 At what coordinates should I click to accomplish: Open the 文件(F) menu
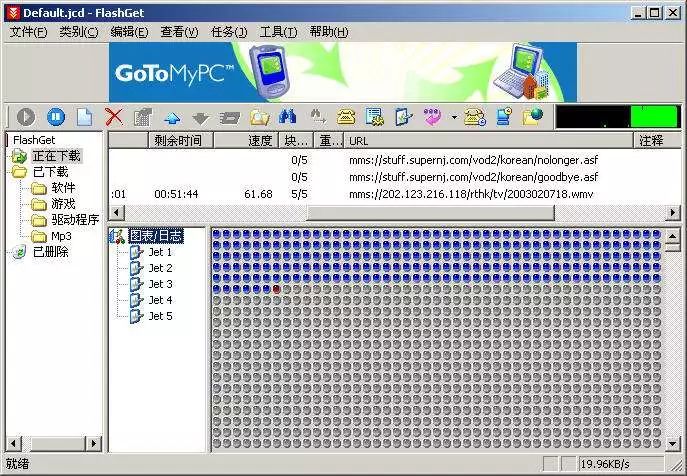coord(28,32)
